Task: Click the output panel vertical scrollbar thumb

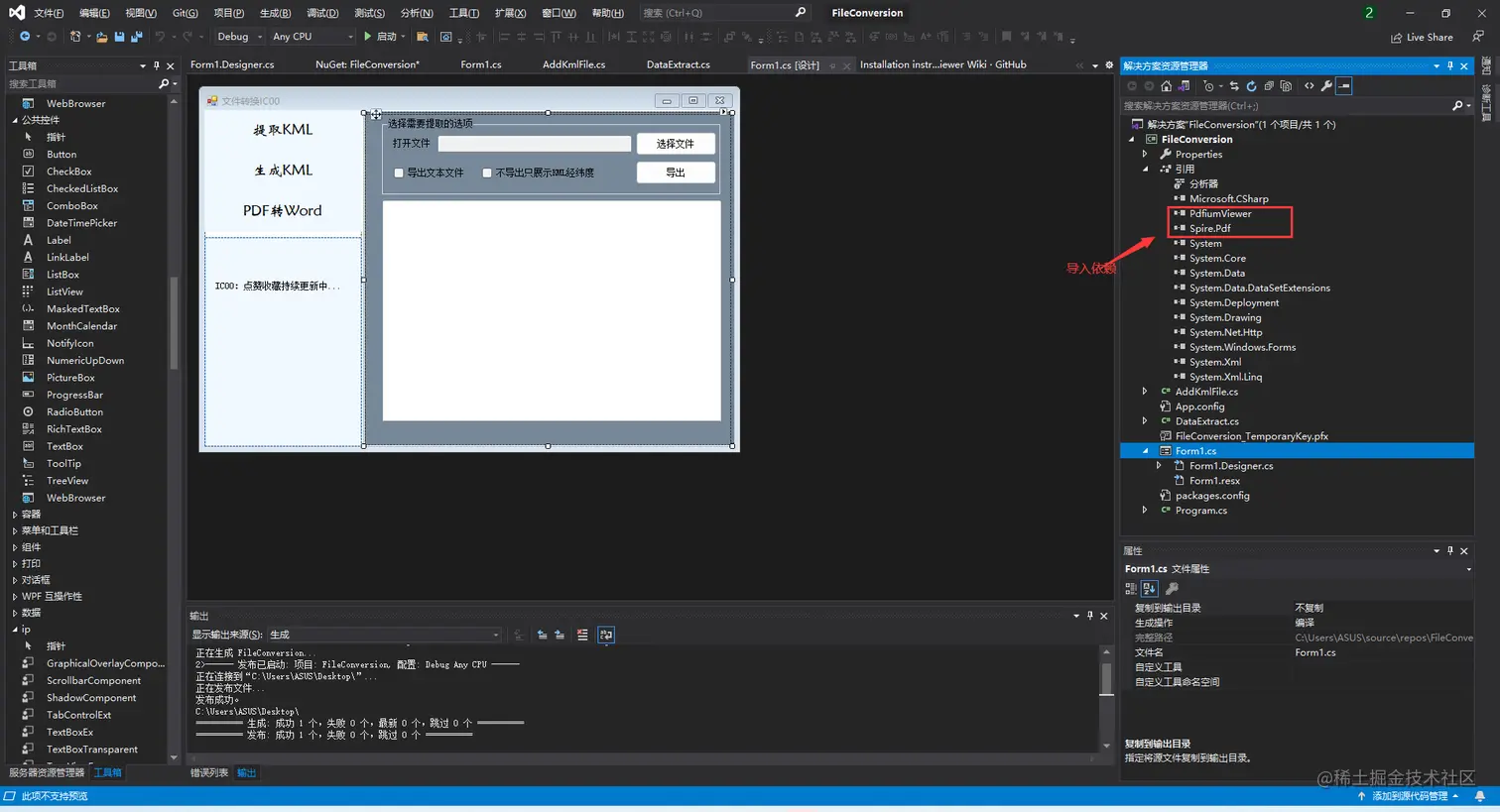Action: click(x=1107, y=678)
